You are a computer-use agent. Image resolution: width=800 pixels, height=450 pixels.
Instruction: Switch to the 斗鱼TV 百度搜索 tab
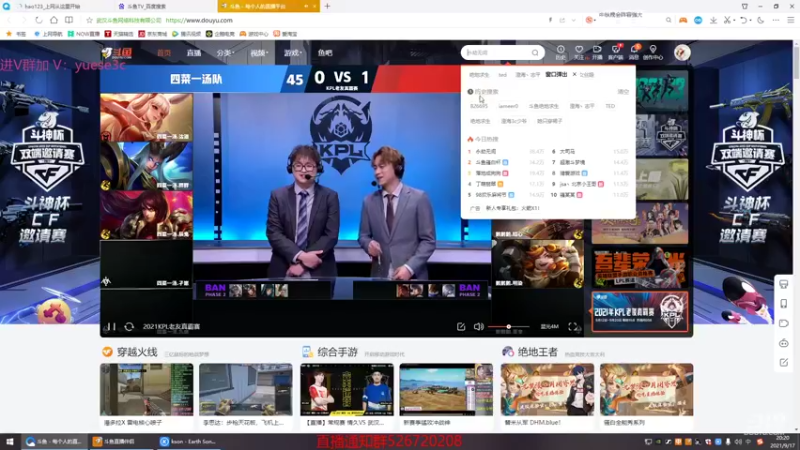(166, 6)
